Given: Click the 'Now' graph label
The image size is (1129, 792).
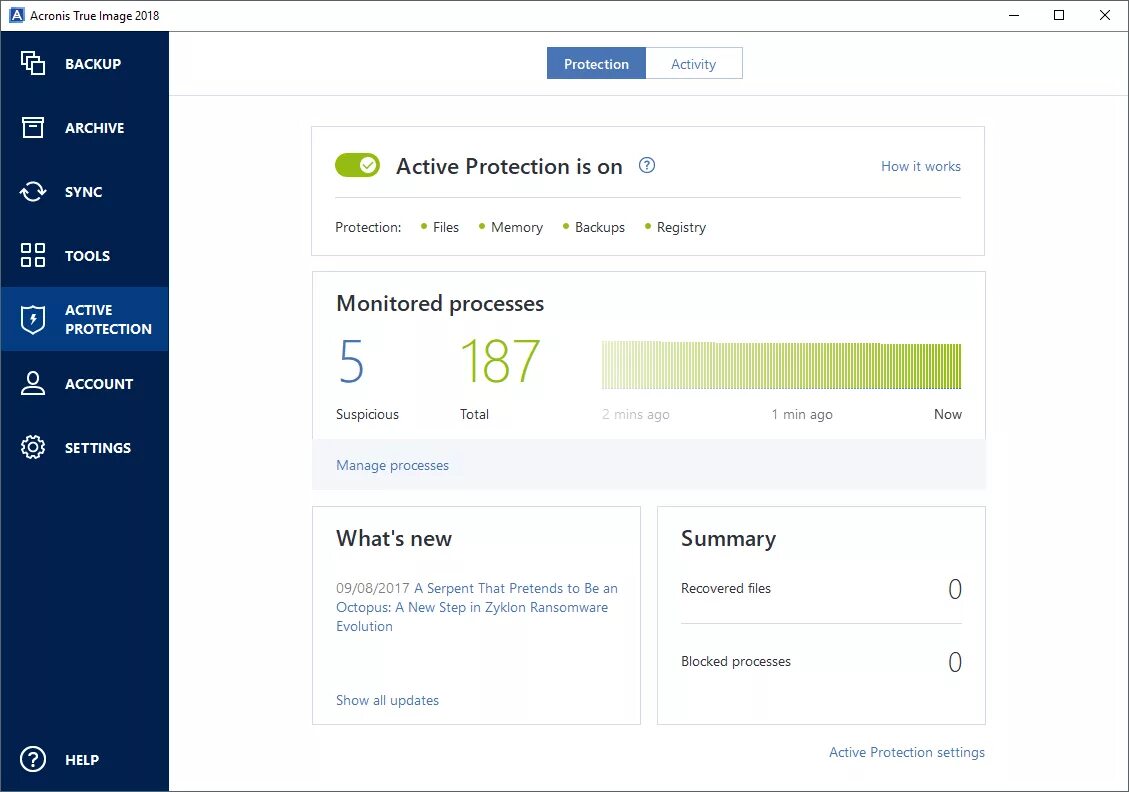Looking at the screenshot, I should point(948,414).
